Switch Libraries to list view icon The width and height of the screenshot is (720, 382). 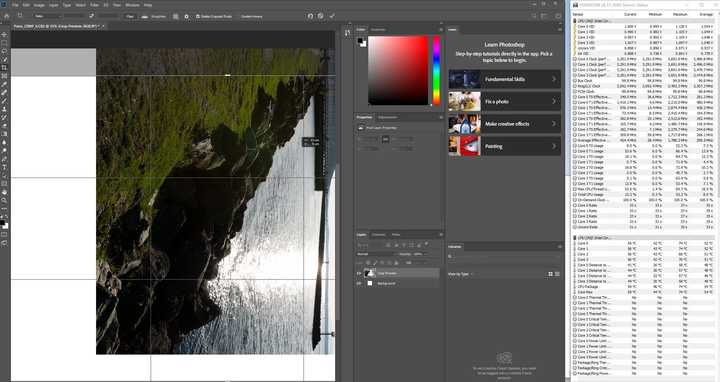pyautogui.click(x=557, y=274)
